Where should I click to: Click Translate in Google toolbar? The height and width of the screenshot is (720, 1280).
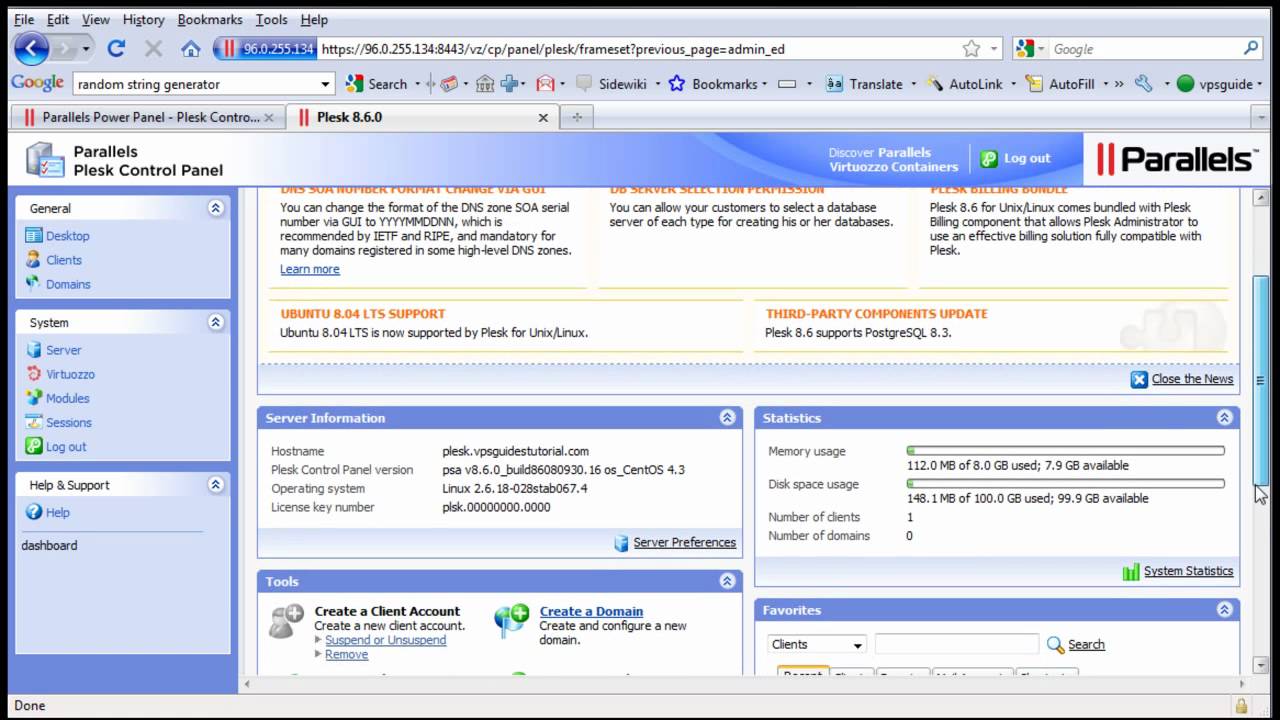pos(864,84)
